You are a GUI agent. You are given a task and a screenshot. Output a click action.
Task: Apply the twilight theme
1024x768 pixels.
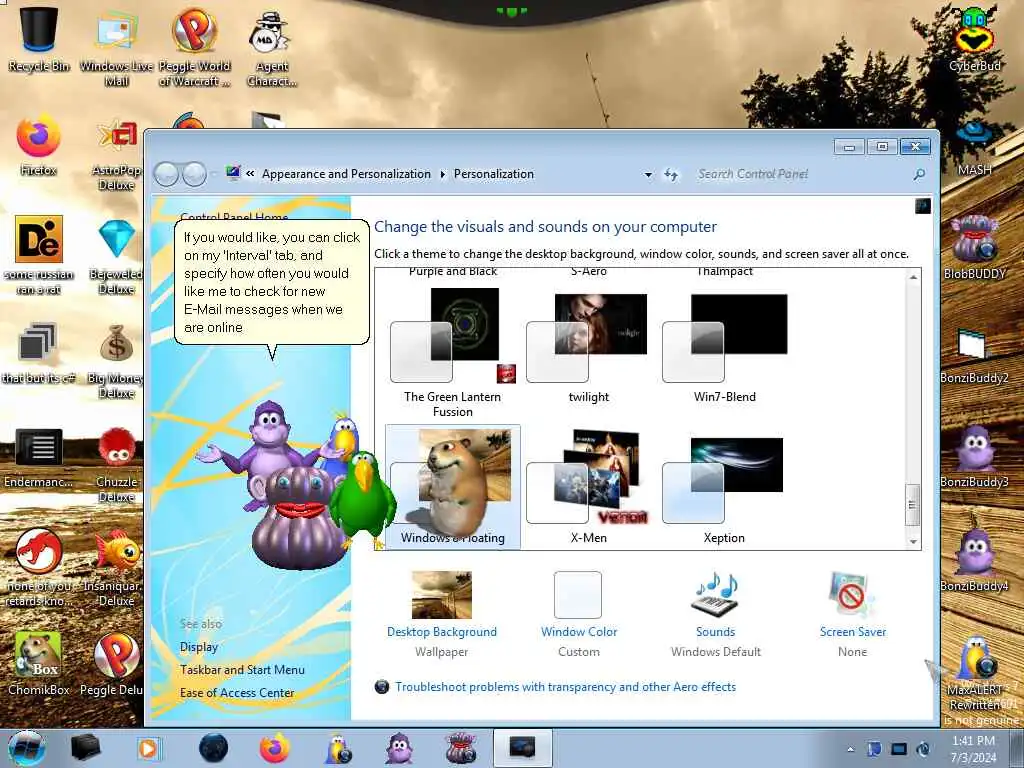[588, 347]
